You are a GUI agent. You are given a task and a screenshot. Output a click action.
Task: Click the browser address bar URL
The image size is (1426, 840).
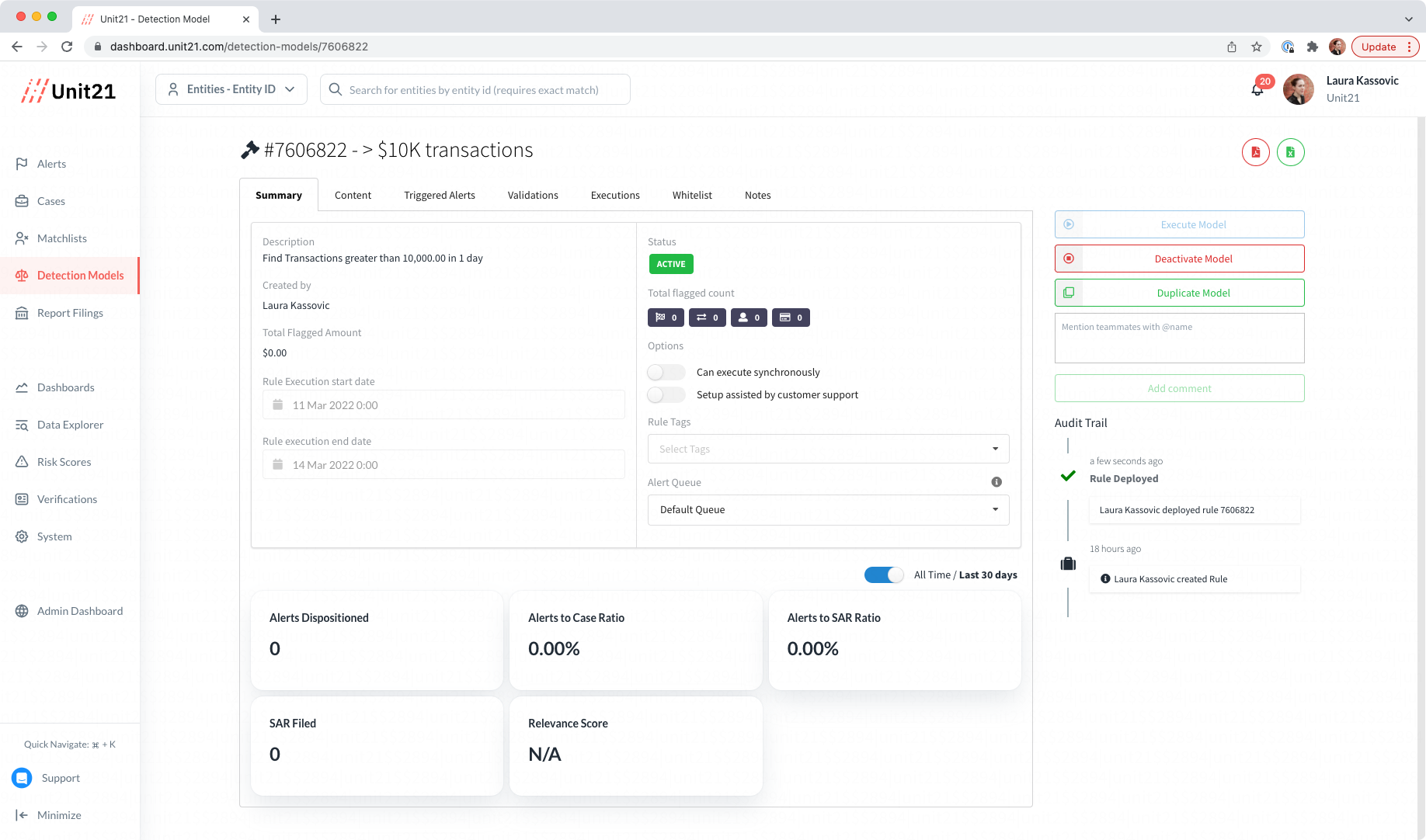[x=239, y=47]
